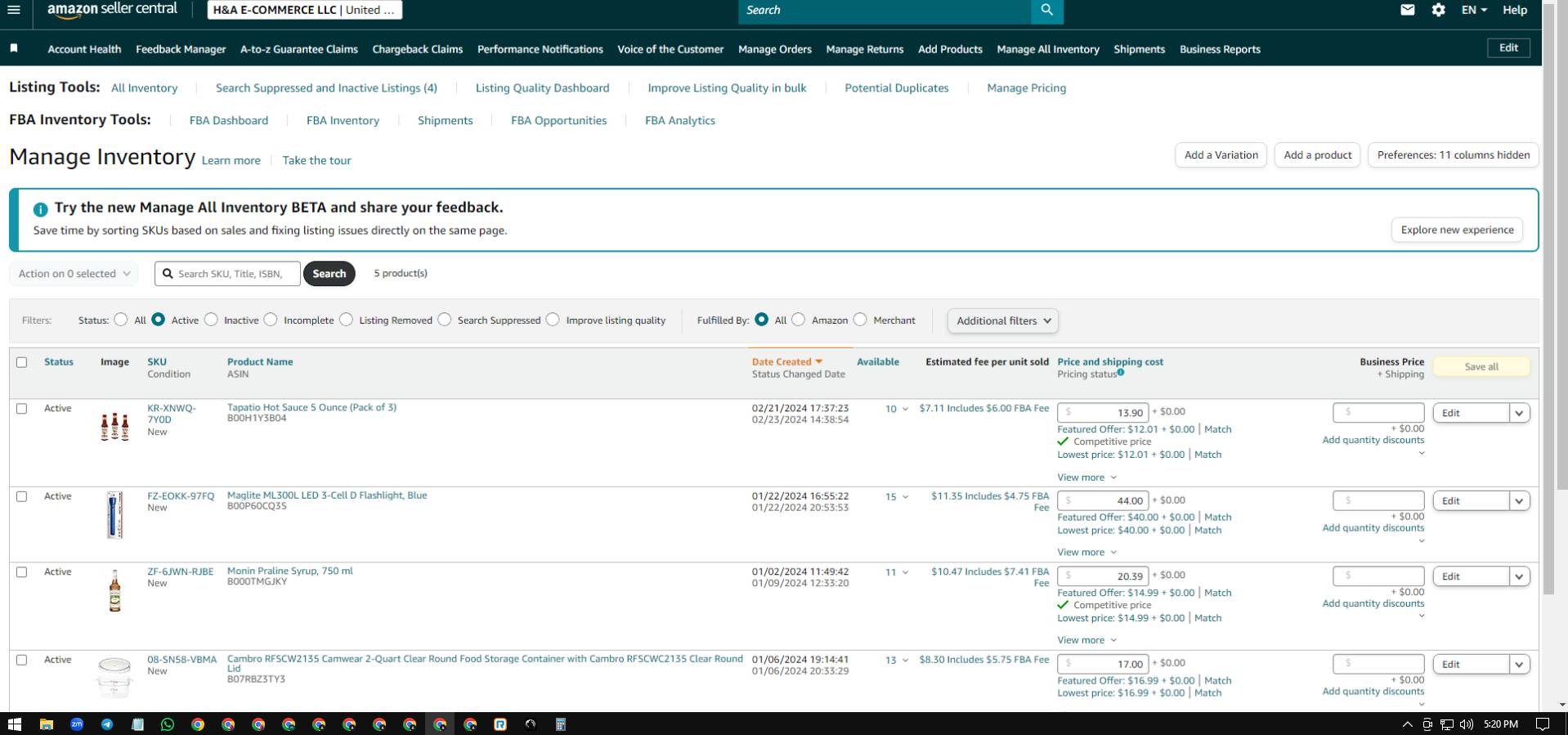Focus the Search SKU, Title, ISBN field
The image size is (1568, 735).
[227, 274]
